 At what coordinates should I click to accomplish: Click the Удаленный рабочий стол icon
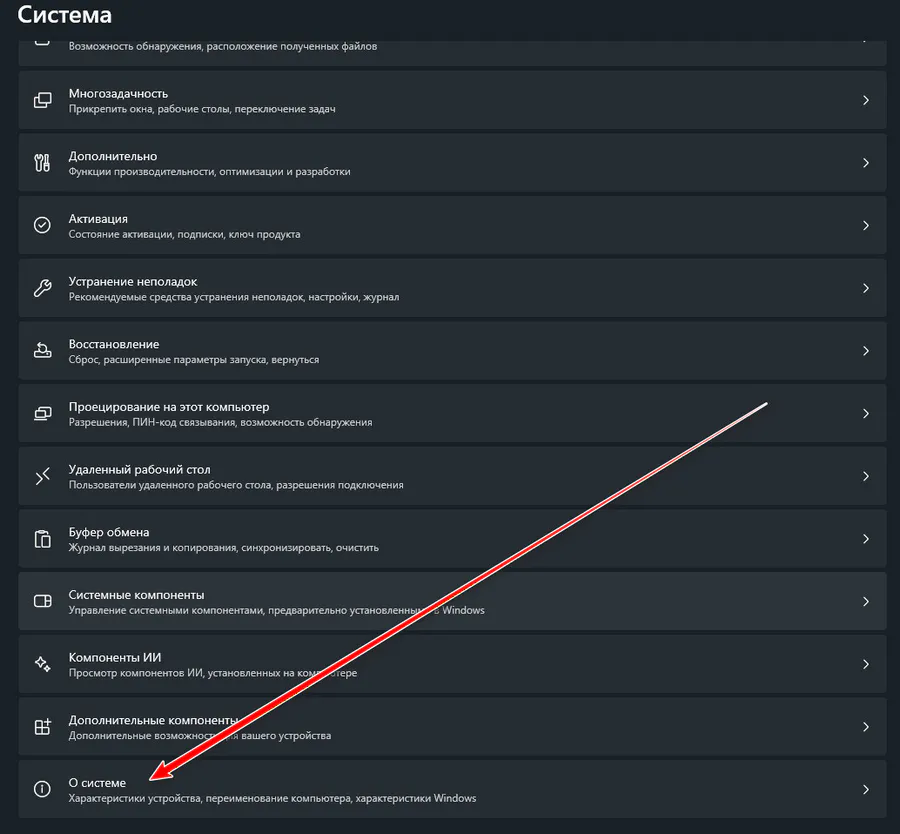(x=42, y=476)
